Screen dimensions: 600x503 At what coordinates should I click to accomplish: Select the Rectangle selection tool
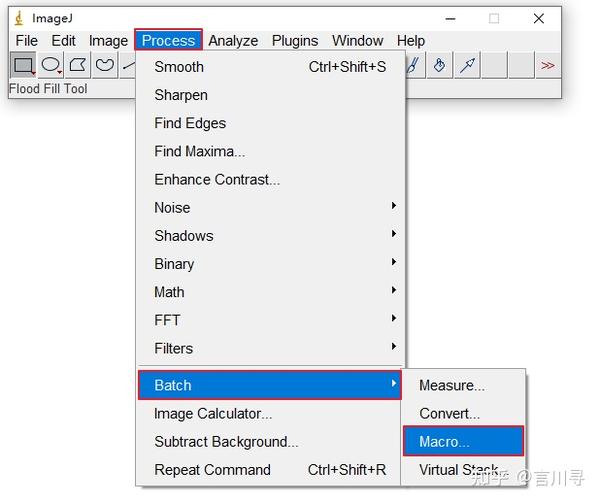coord(23,66)
